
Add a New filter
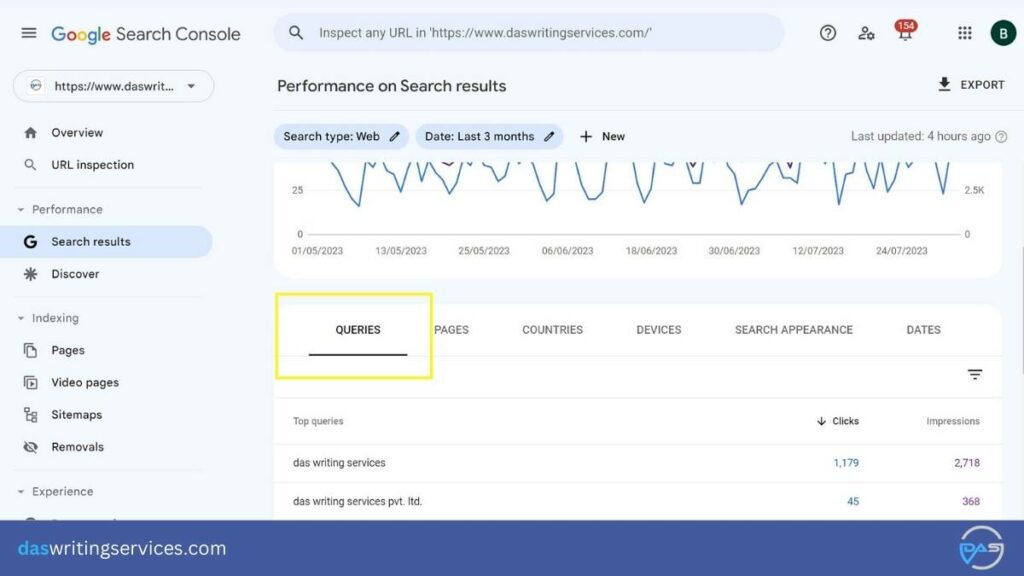602,136
